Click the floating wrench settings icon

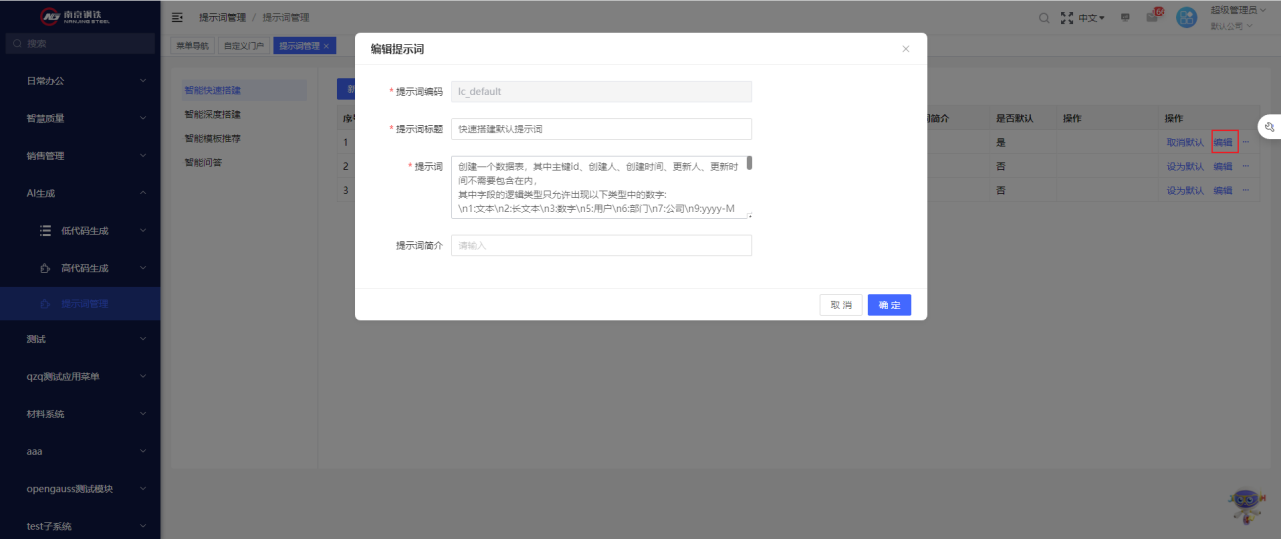(1269, 127)
